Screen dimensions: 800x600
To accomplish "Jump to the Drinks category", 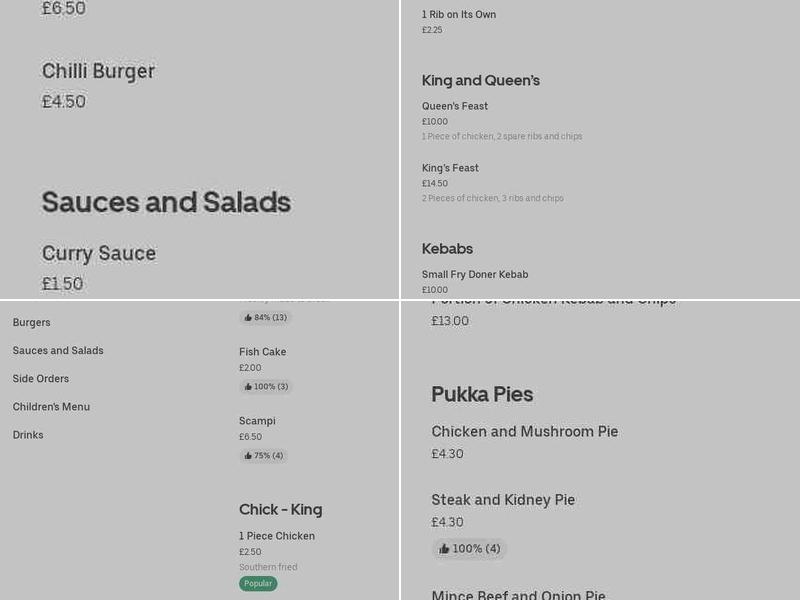I will point(28,435).
